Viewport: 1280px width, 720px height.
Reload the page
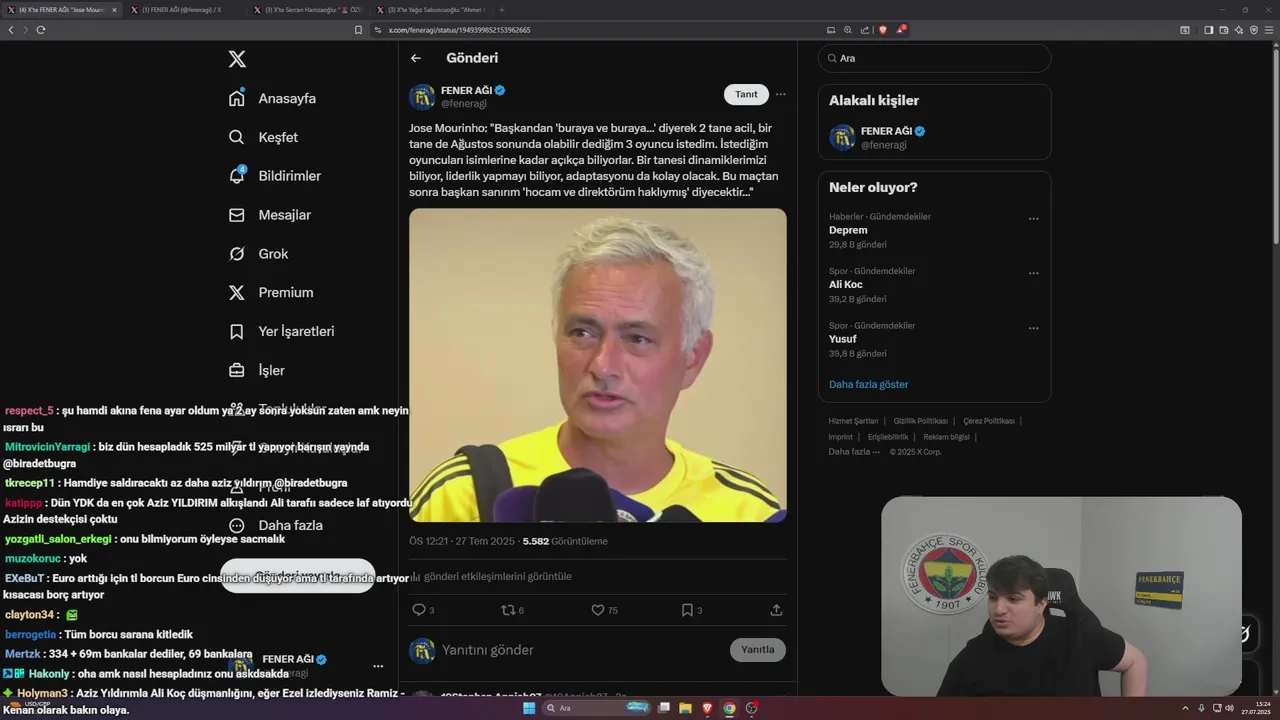(x=41, y=30)
